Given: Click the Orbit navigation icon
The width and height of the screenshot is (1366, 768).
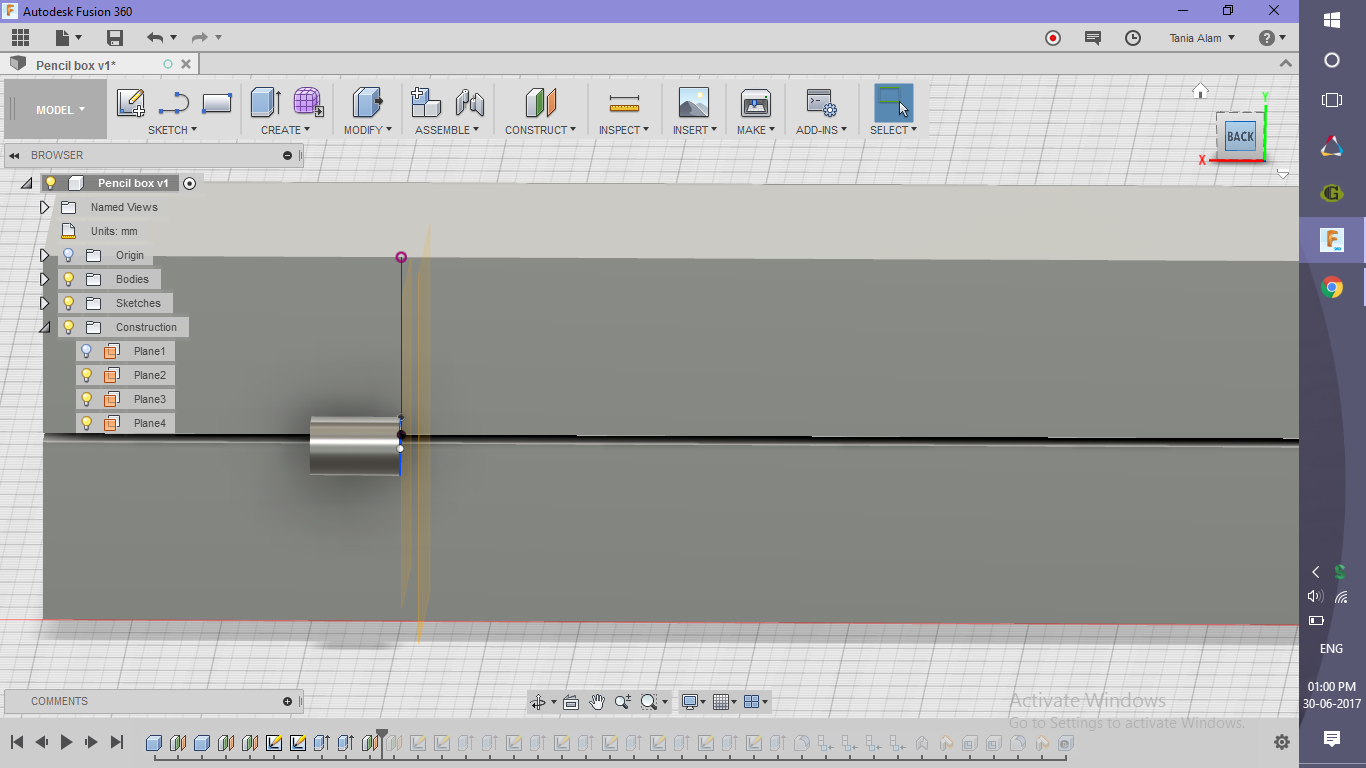Looking at the screenshot, I should point(538,702).
